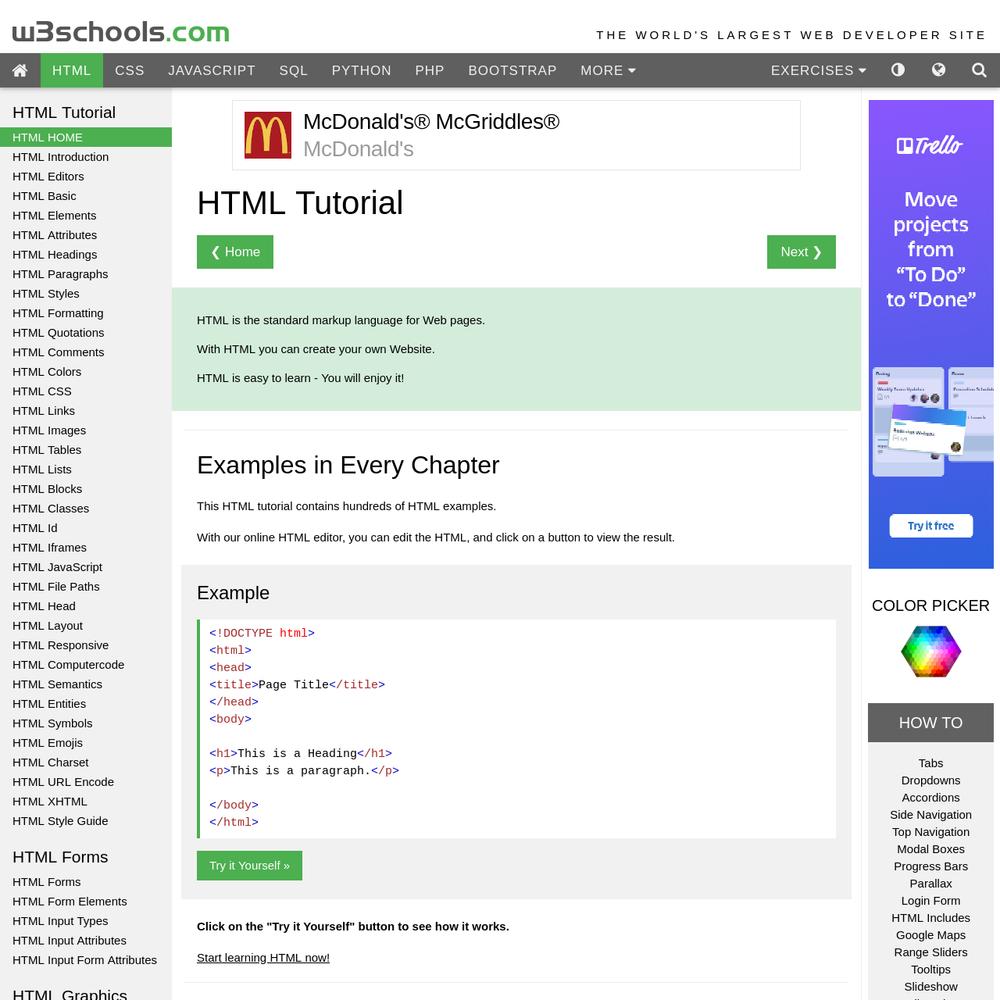Click McDonald's McGriddles ad title

(x=431, y=121)
